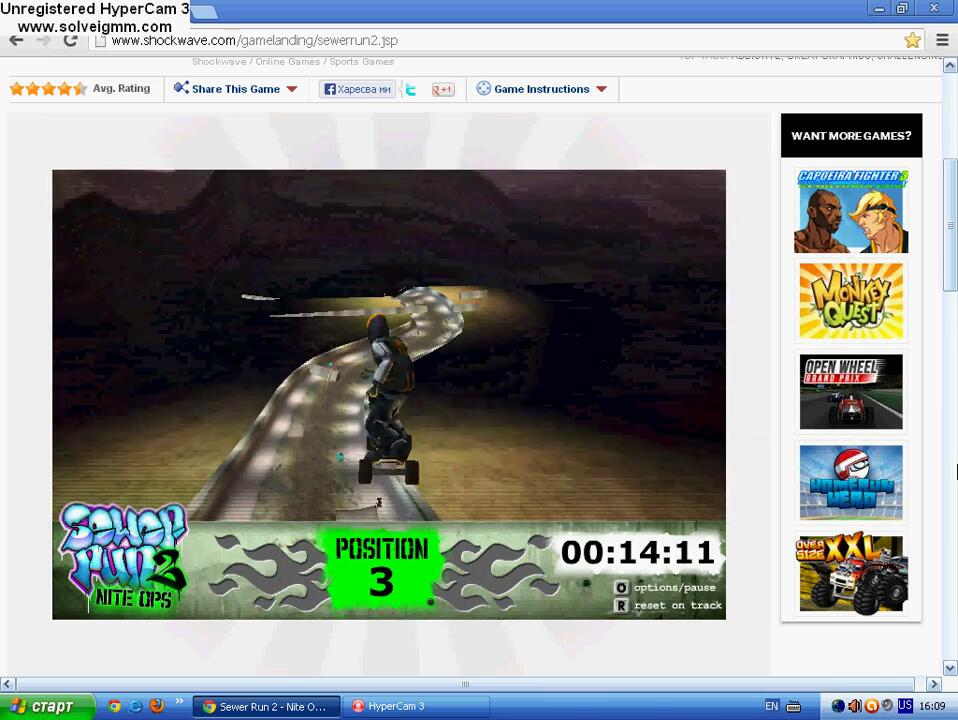Click the Twitter share icon
958x720 pixels.
(x=411, y=89)
